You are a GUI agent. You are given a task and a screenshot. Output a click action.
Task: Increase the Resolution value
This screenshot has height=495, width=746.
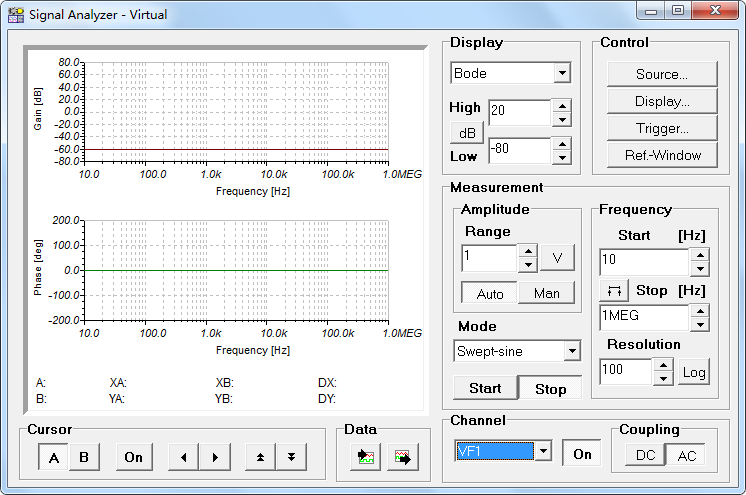(663, 366)
